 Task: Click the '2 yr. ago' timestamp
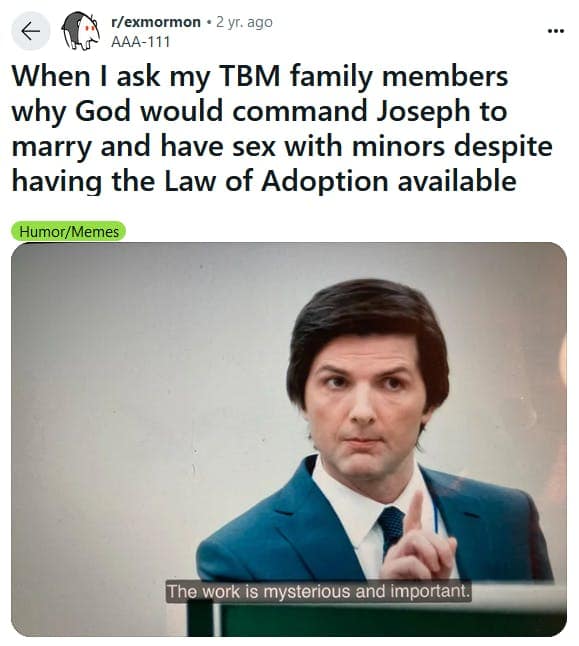tap(244, 22)
